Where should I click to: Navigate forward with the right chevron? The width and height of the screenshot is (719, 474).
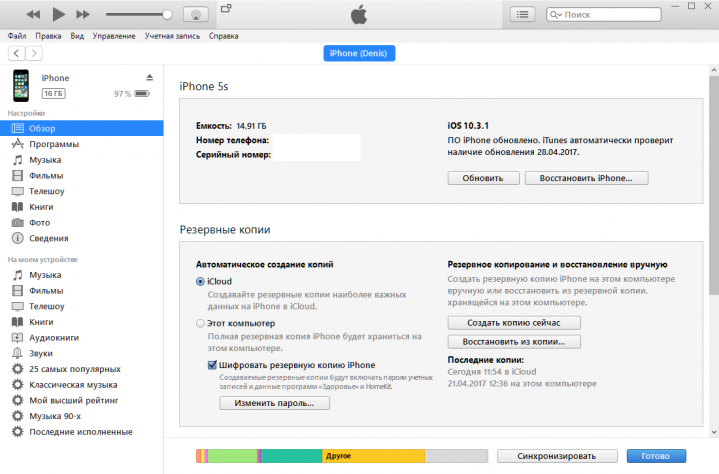point(35,53)
